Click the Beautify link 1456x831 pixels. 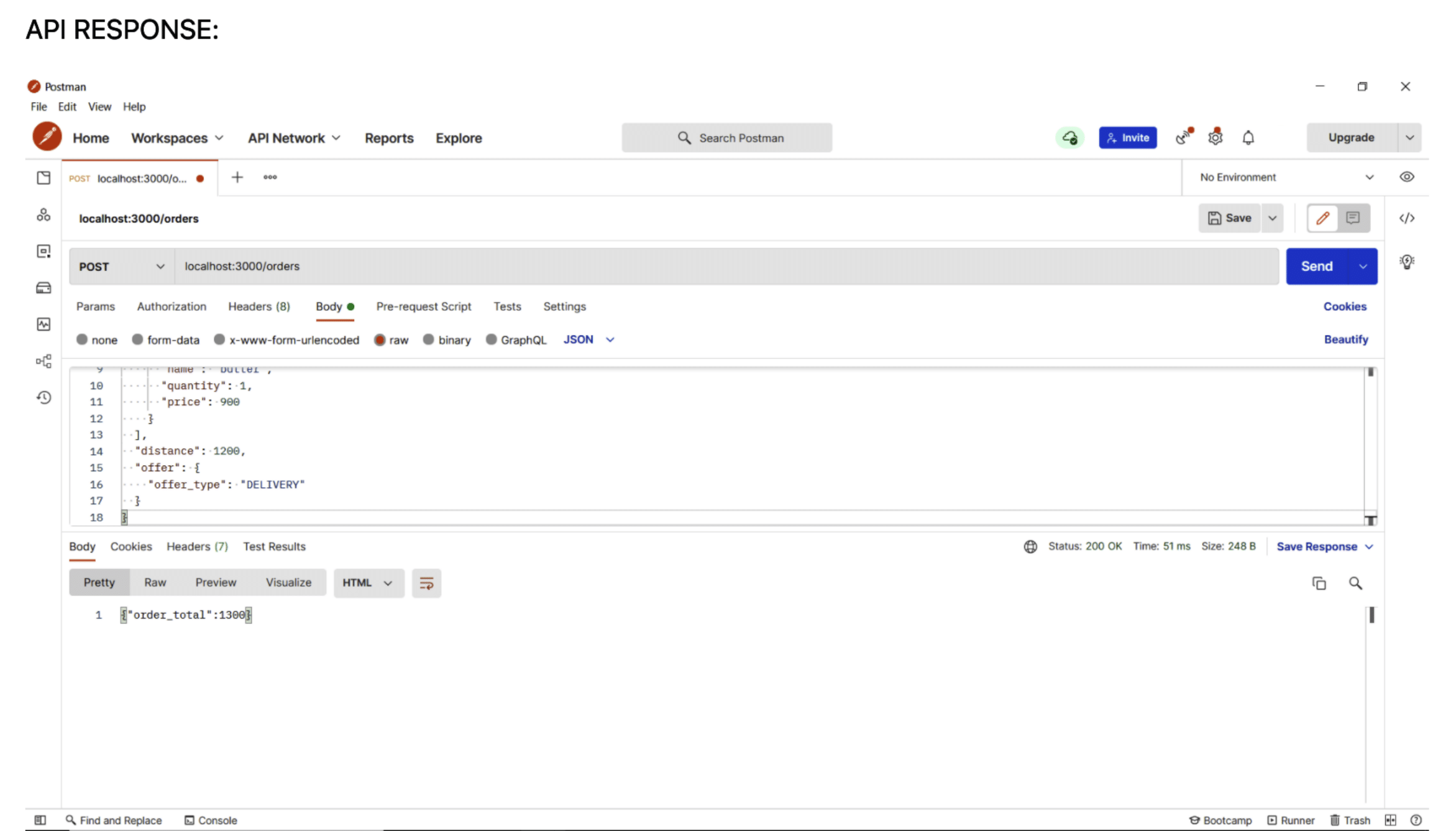tap(1346, 339)
